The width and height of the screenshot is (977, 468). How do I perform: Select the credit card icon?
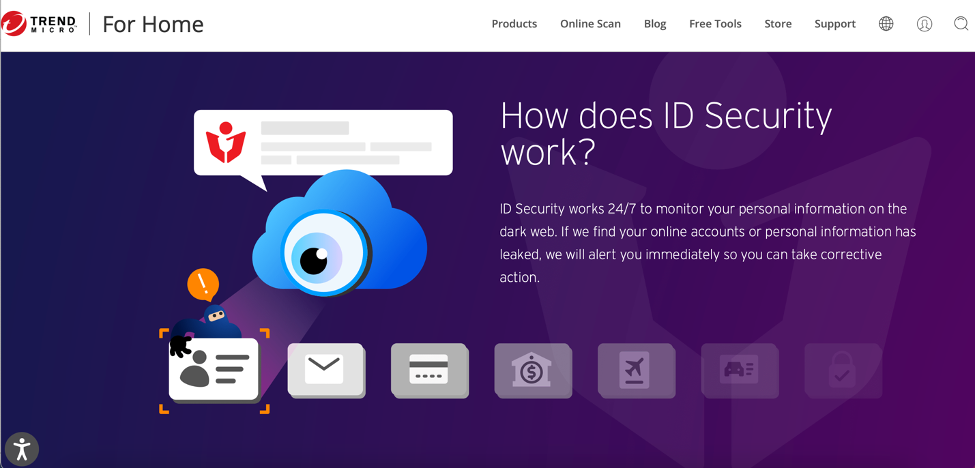pos(429,370)
